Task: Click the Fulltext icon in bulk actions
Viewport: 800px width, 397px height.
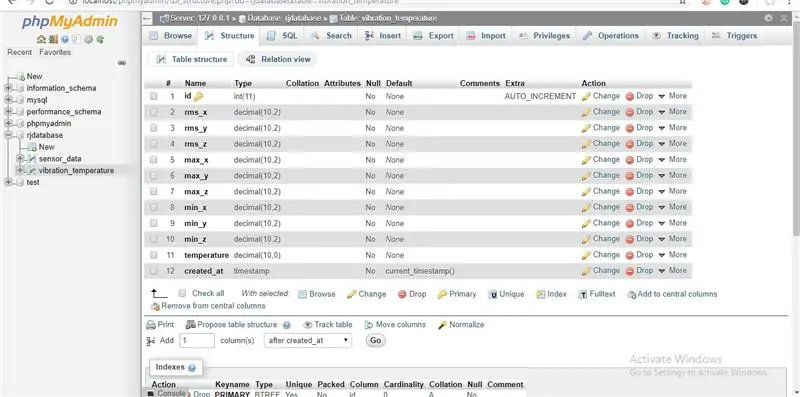Action: tap(583, 294)
